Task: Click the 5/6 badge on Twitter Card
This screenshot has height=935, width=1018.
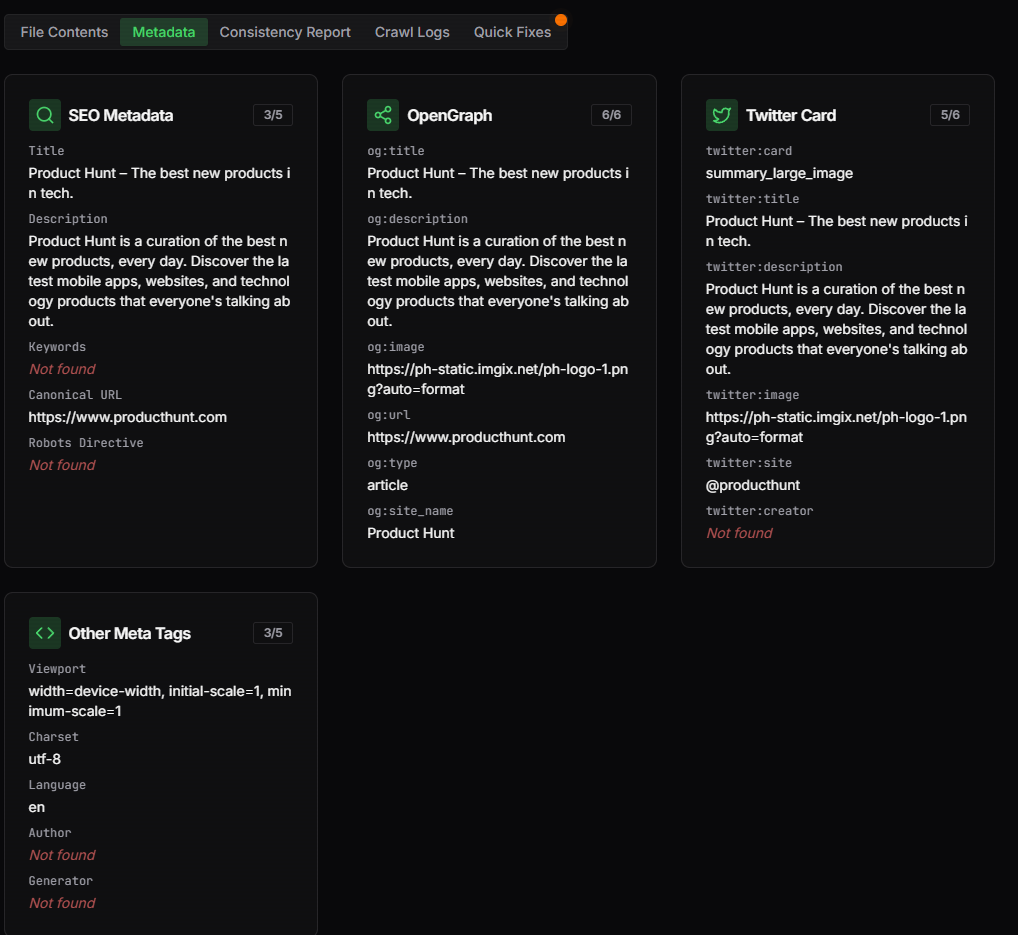Action: pos(950,115)
